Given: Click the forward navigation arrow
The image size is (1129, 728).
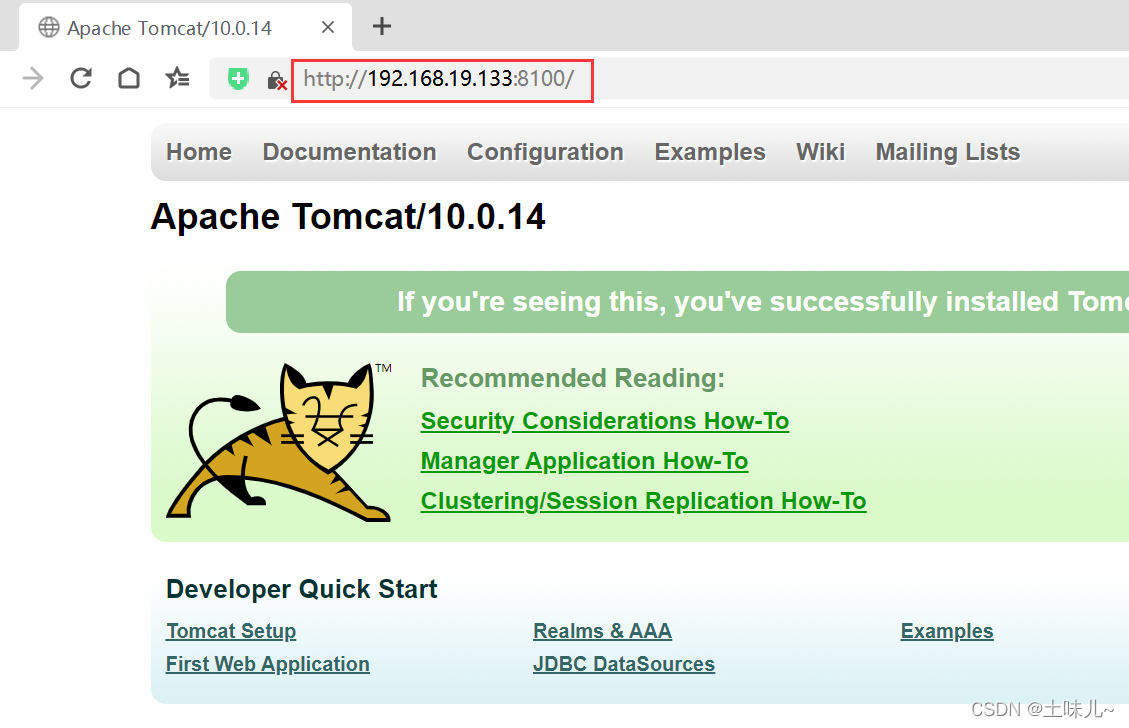Looking at the screenshot, I should [33, 78].
